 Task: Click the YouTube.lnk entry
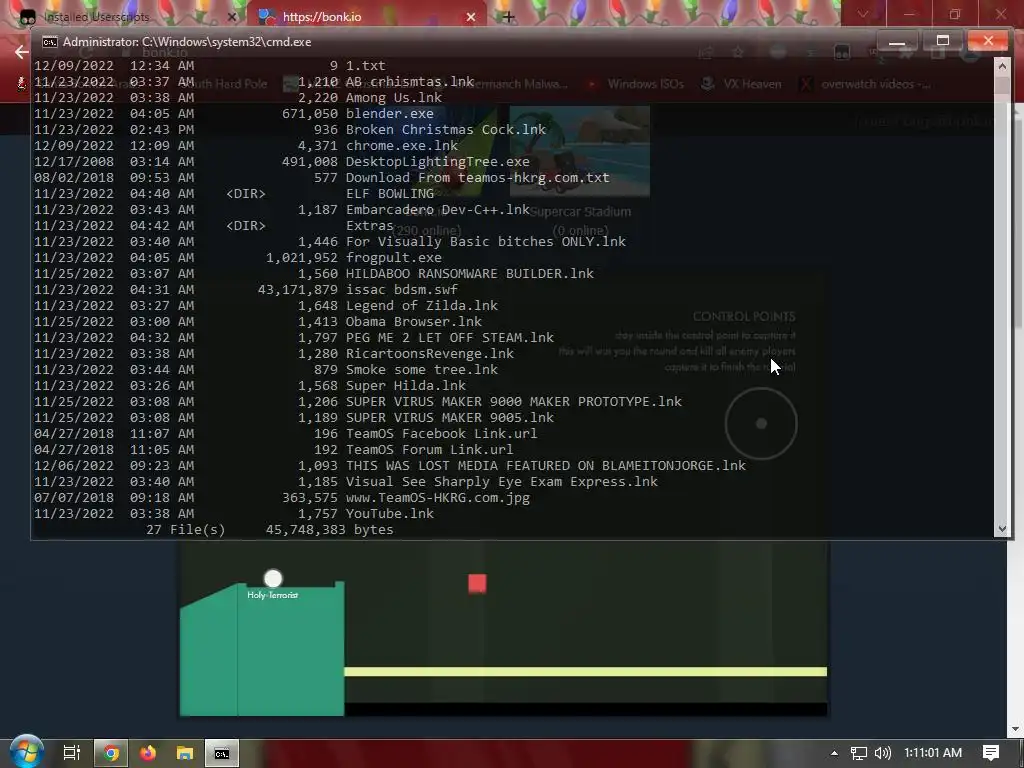(x=389, y=513)
